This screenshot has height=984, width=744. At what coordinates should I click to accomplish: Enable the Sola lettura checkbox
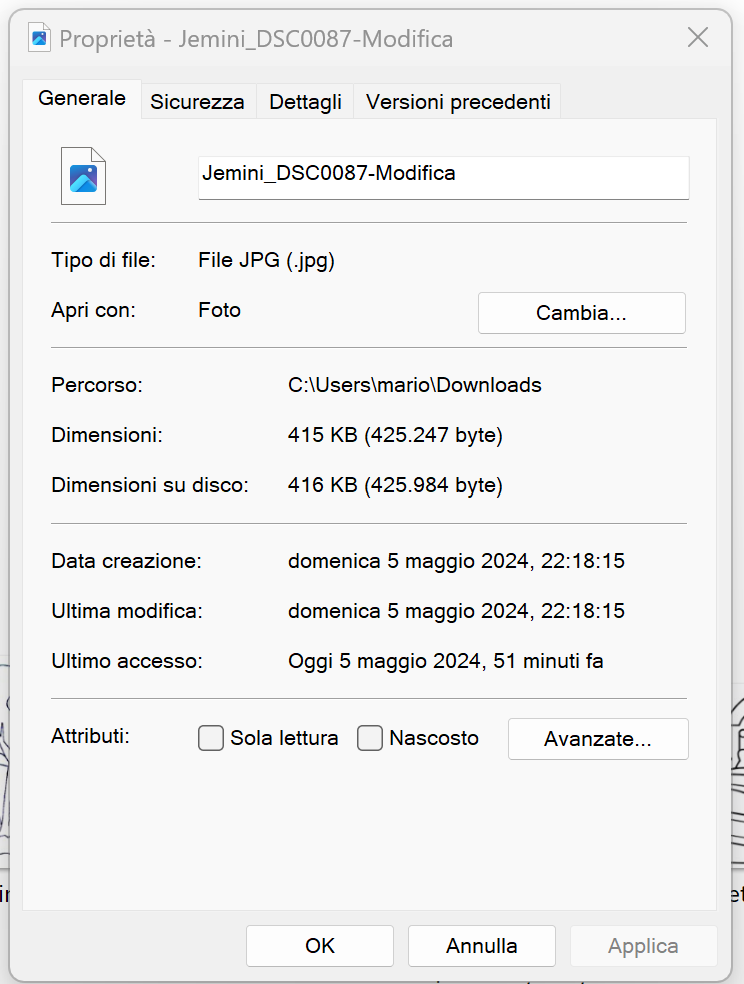(211, 738)
